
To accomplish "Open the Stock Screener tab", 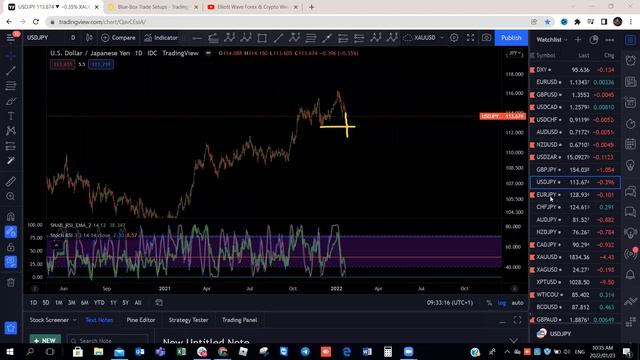I will (49, 320).
